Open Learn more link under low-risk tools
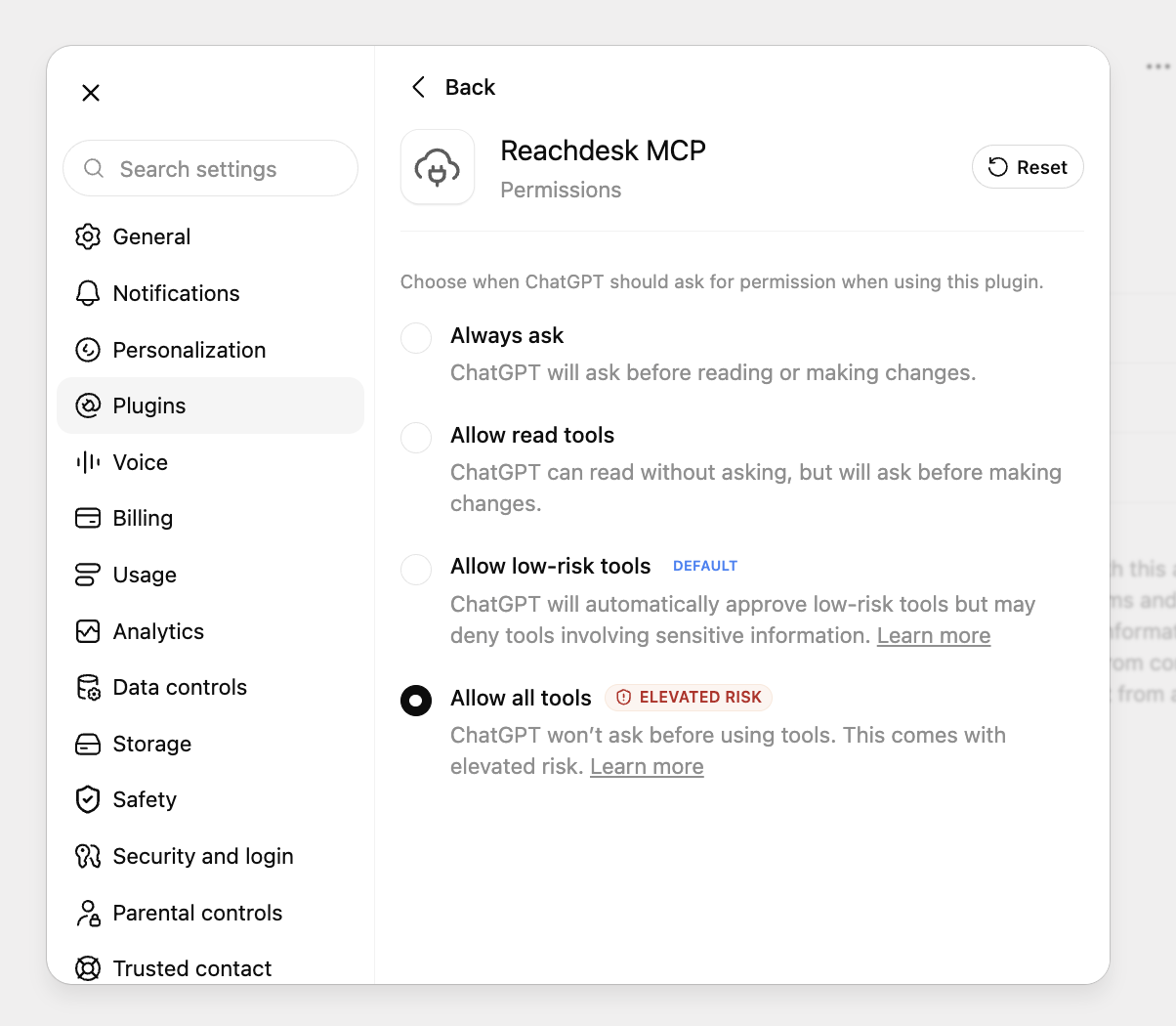 934,636
